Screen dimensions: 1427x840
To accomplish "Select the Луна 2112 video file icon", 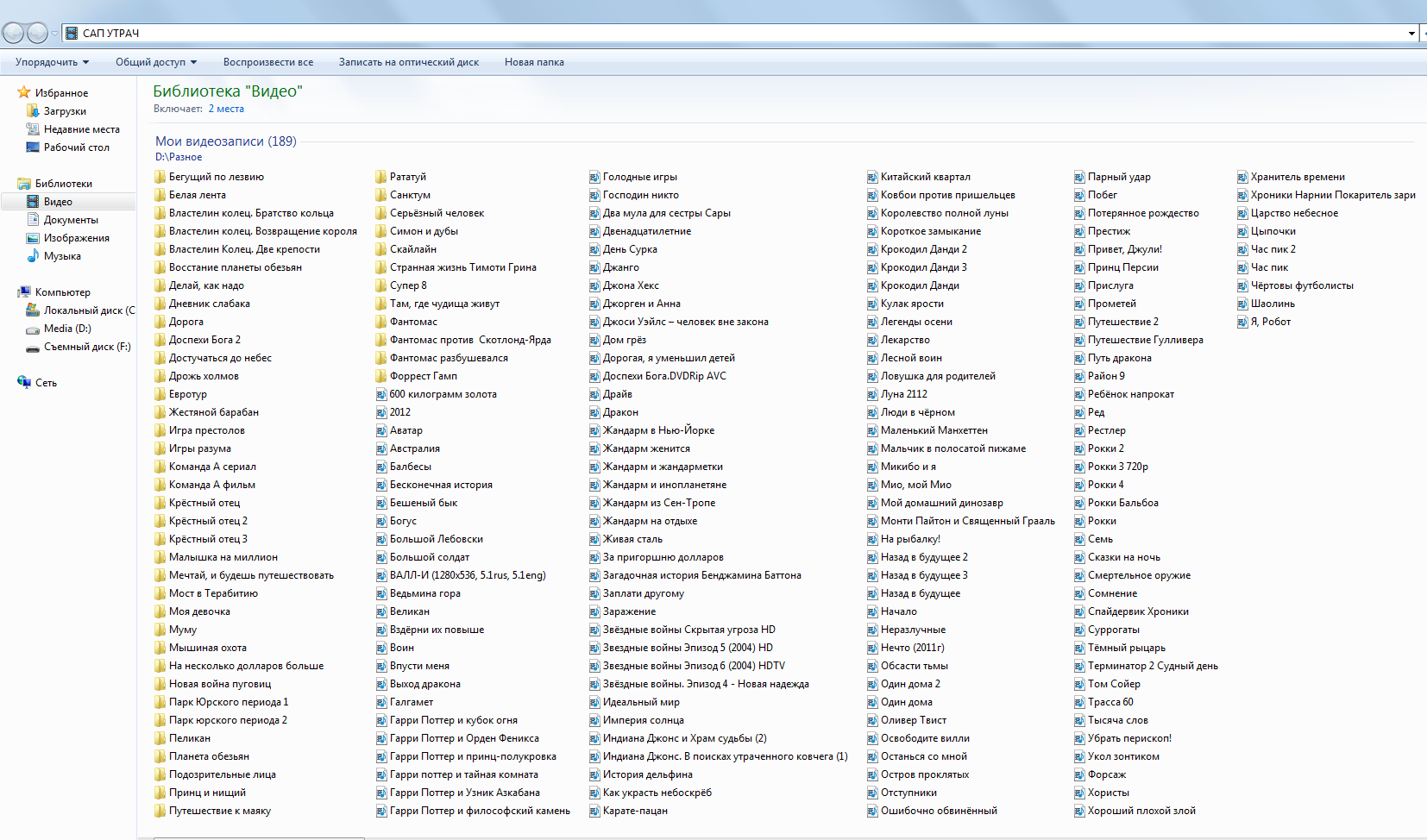I will 872,394.
